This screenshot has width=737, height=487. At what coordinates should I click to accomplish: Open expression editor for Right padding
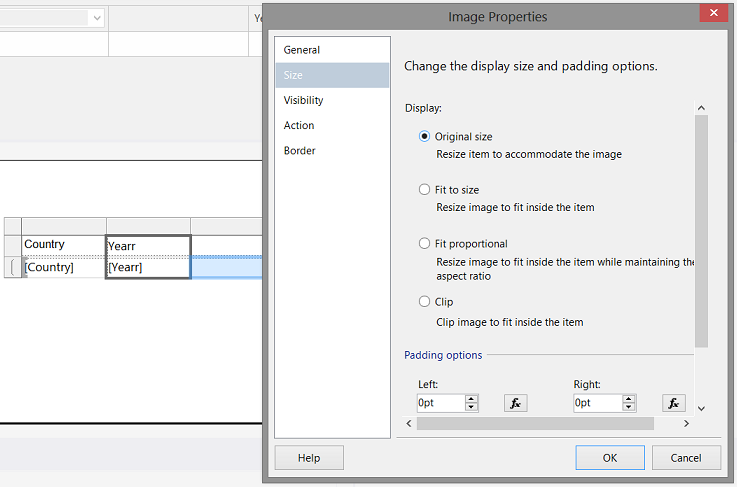[x=674, y=403]
